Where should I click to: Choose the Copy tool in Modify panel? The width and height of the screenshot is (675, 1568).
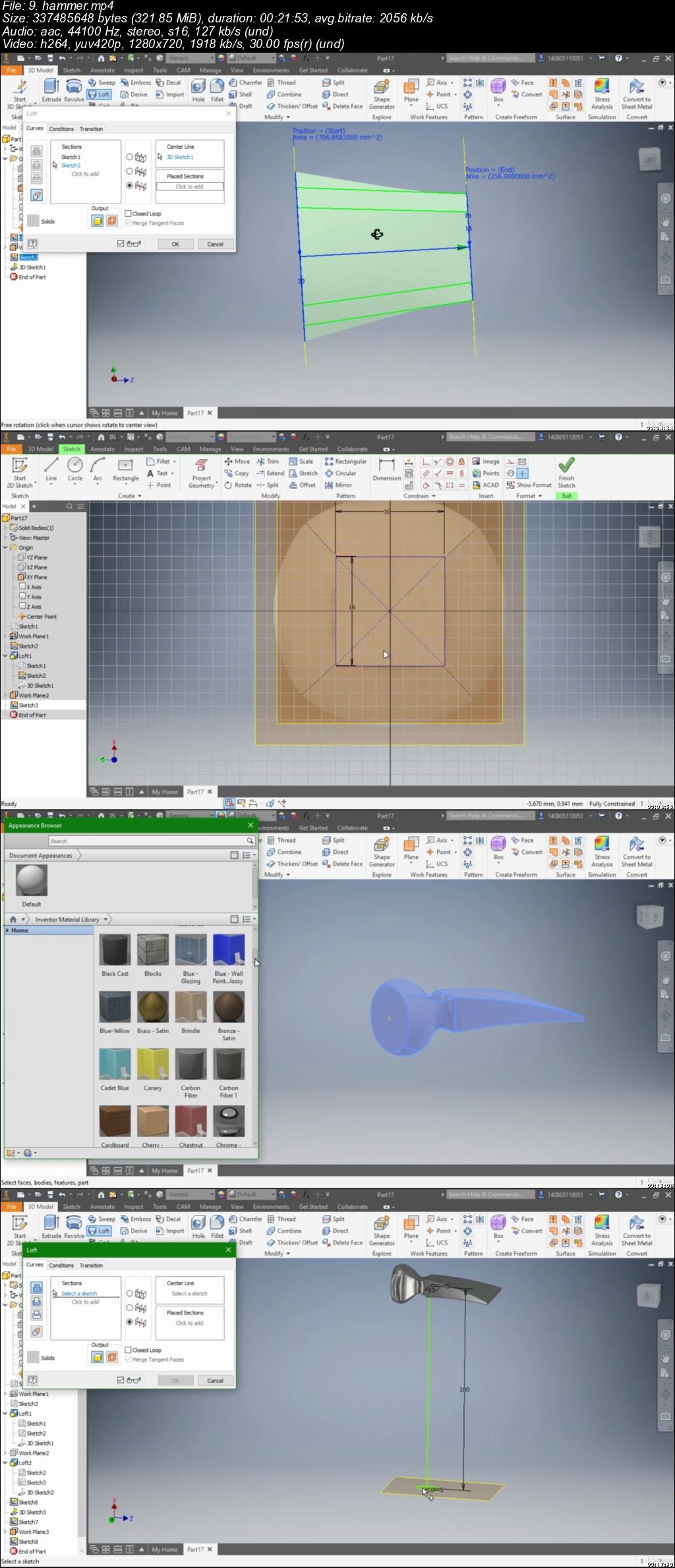(237, 473)
